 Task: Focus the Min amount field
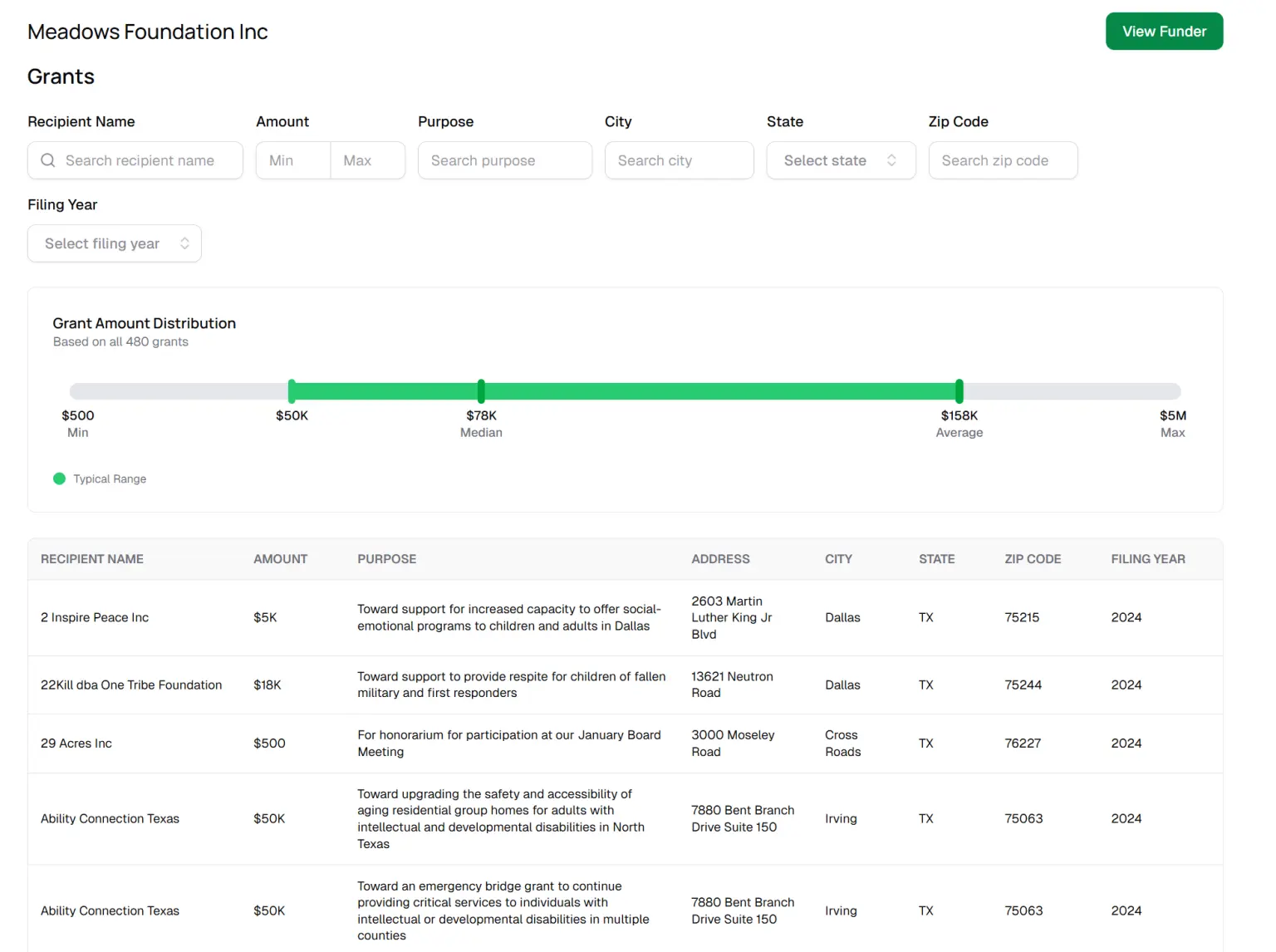click(293, 160)
